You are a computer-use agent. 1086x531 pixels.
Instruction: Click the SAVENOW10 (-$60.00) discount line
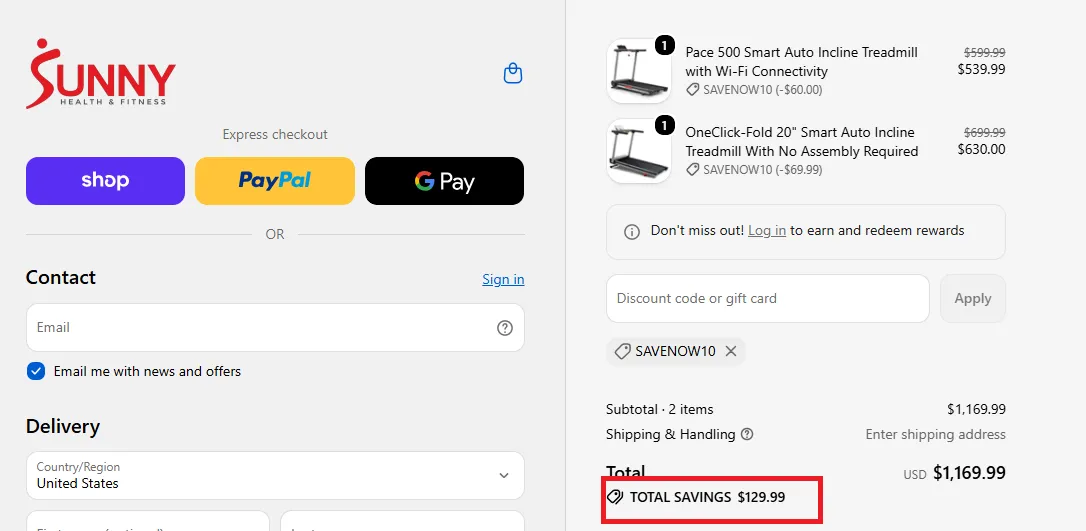pos(754,90)
